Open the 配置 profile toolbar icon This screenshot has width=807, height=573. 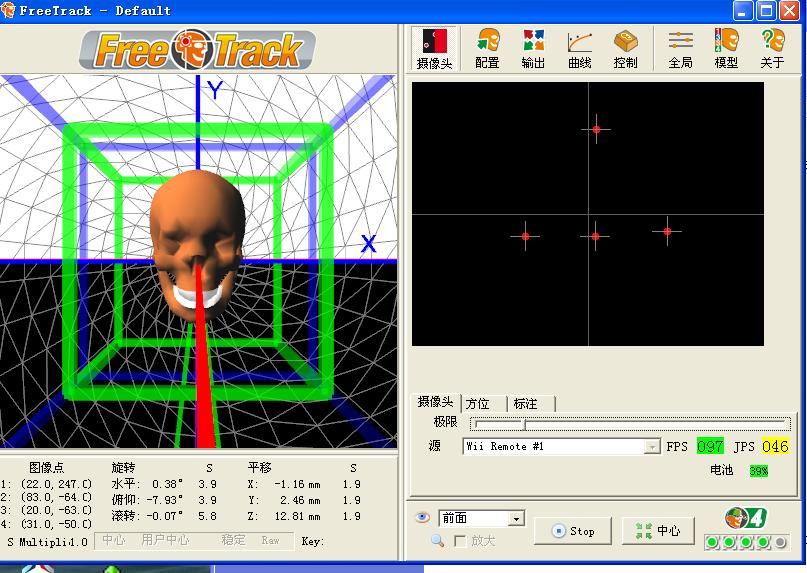[x=487, y=48]
